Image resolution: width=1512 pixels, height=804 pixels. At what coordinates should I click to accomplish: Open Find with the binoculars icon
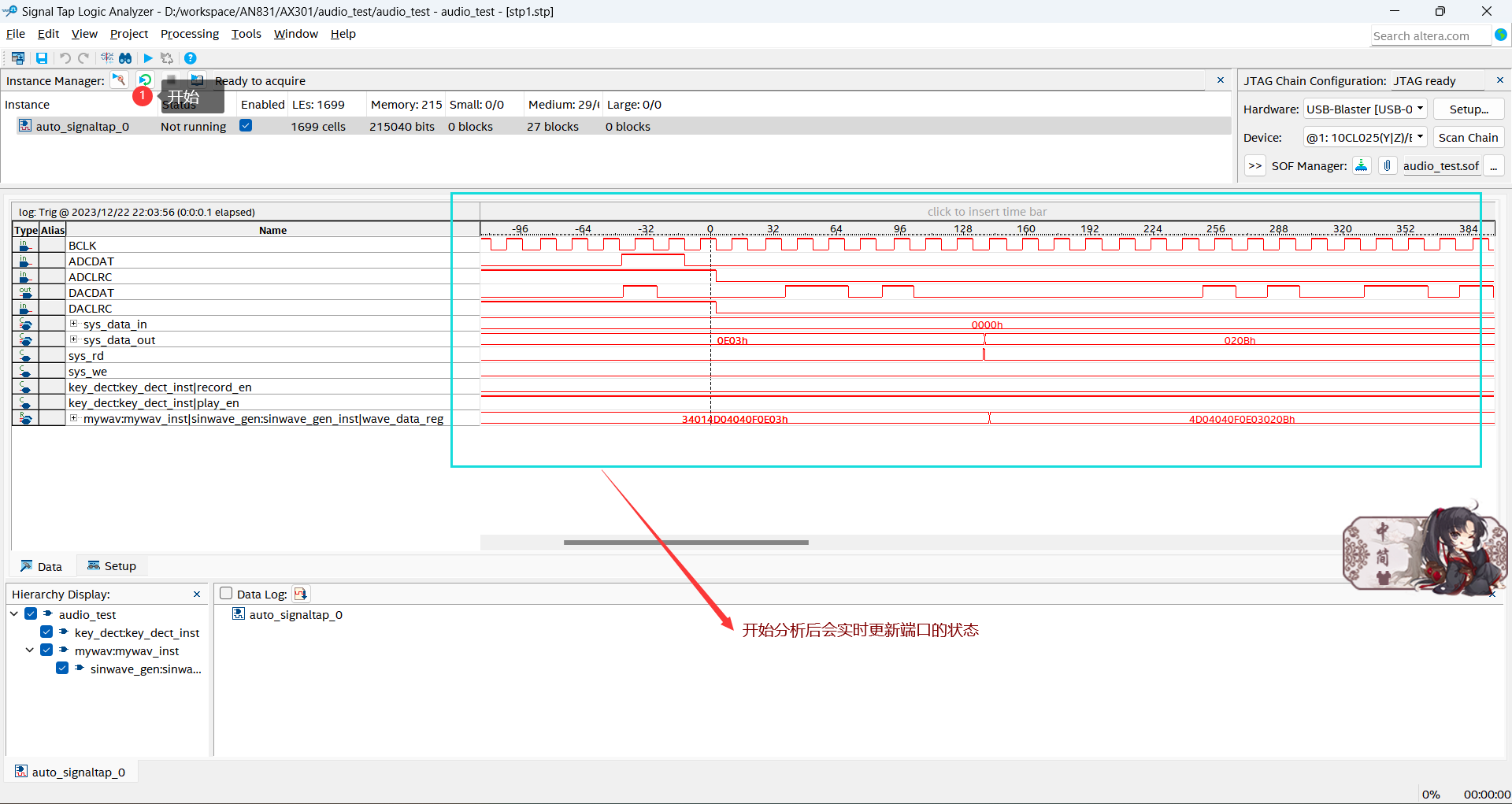click(x=125, y=58)
